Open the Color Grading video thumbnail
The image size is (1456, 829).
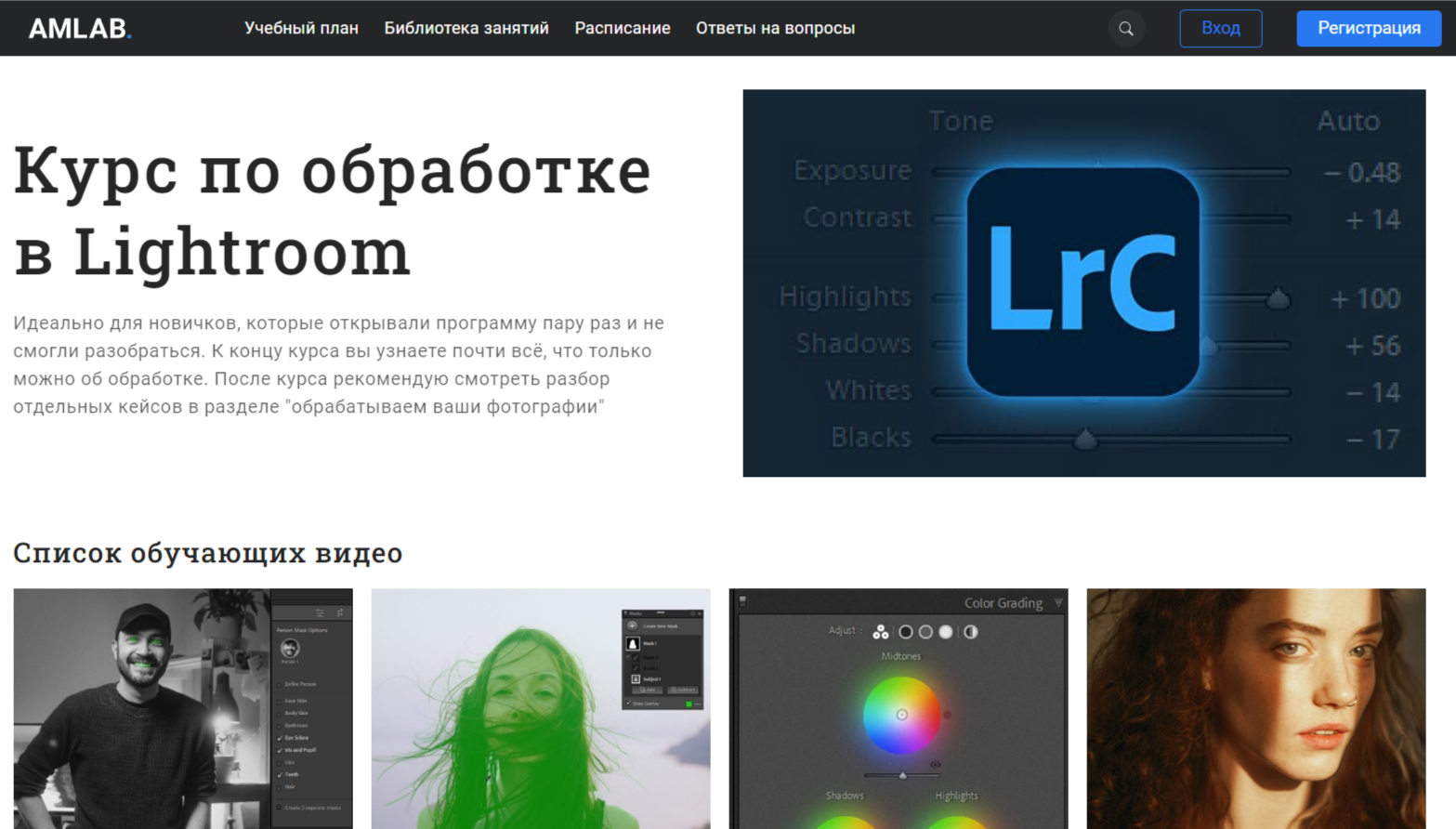pyautogui.click(x=899, y=708)
